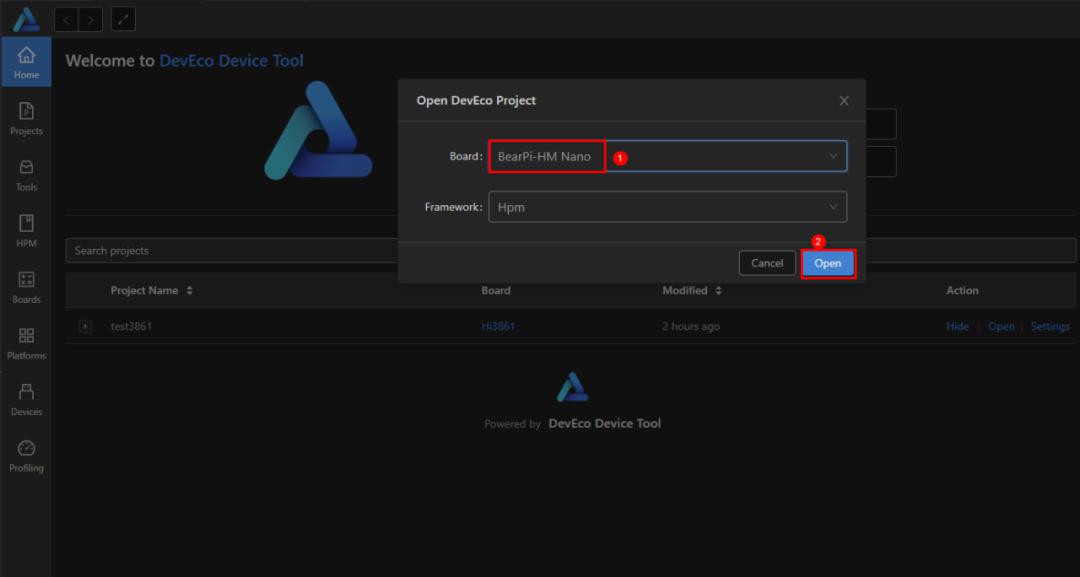
Task: Sort by Modified column arrows
Action: 718,291
